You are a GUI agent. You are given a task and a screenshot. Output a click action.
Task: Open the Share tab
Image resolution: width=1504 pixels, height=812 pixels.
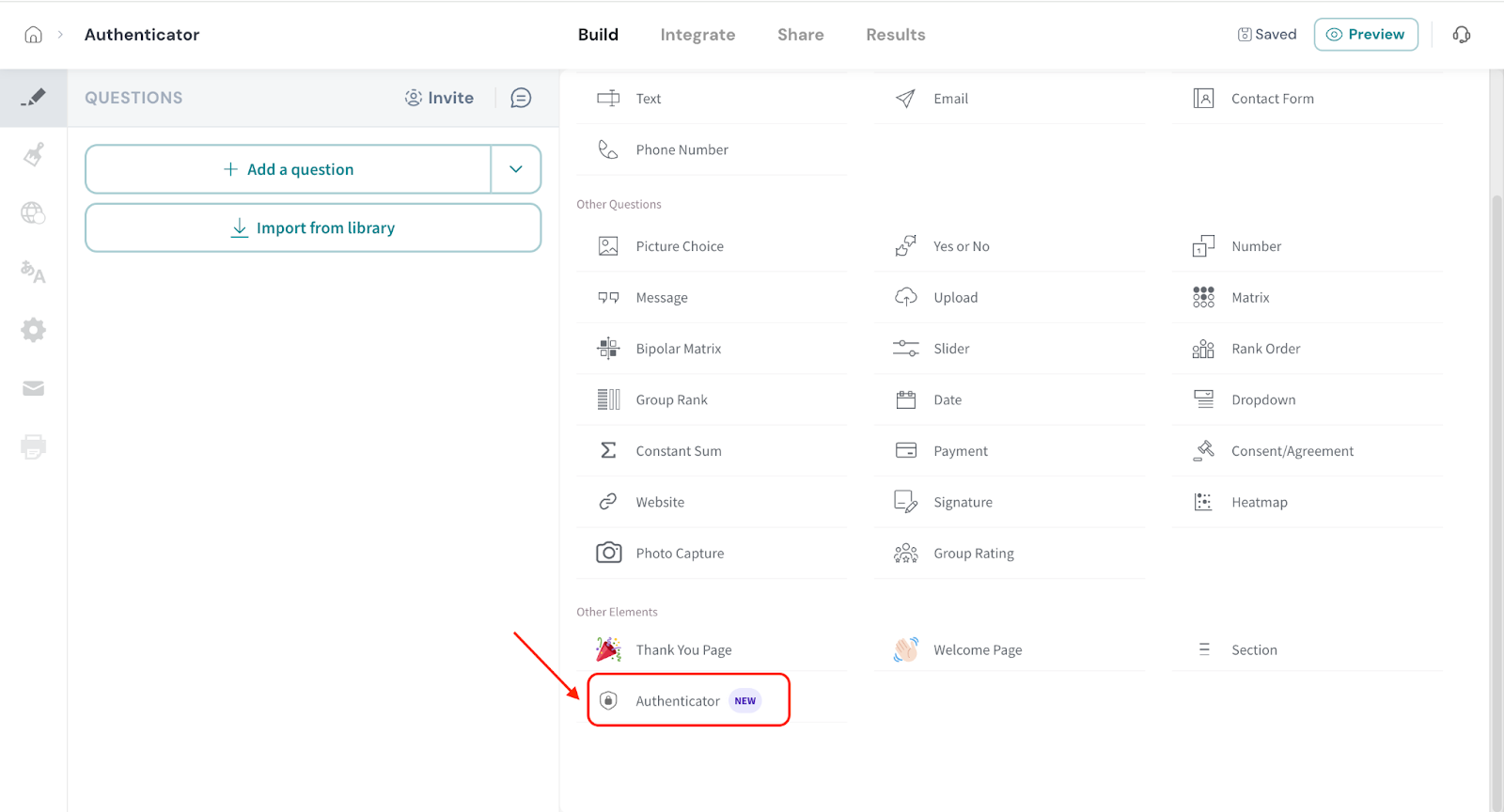800,35
